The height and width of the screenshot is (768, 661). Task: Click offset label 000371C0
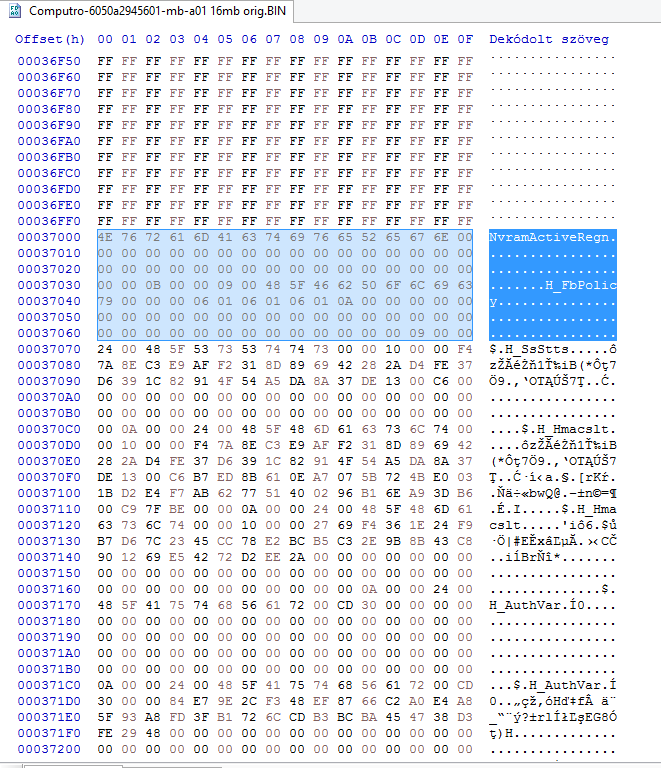49,685
